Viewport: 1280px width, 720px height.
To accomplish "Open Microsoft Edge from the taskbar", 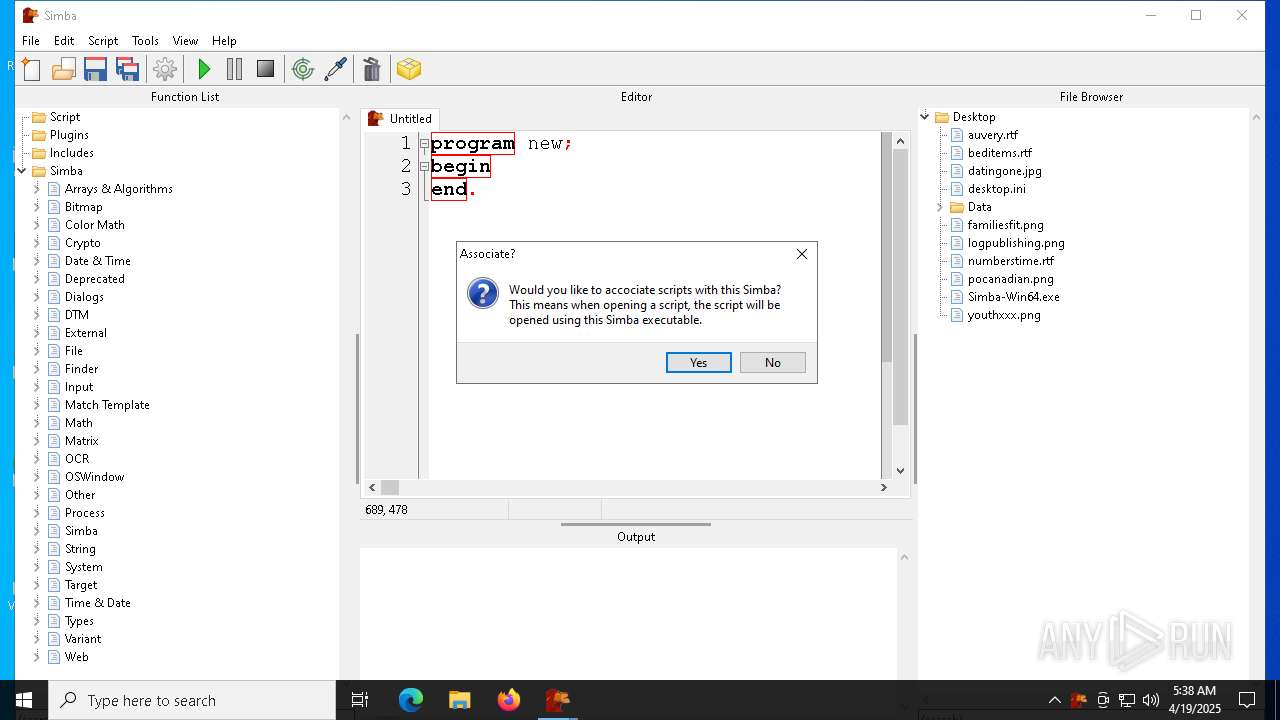I will (411, 700).
